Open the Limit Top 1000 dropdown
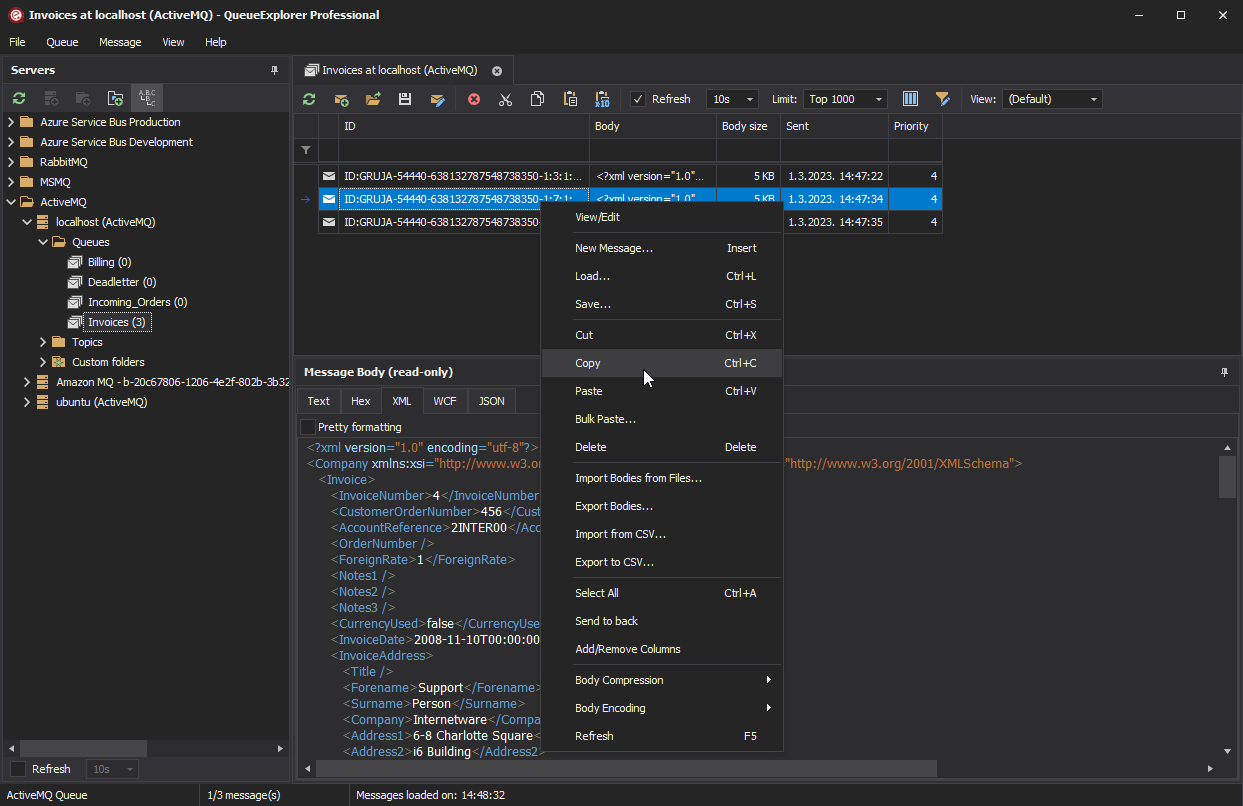 pos(845,99)
